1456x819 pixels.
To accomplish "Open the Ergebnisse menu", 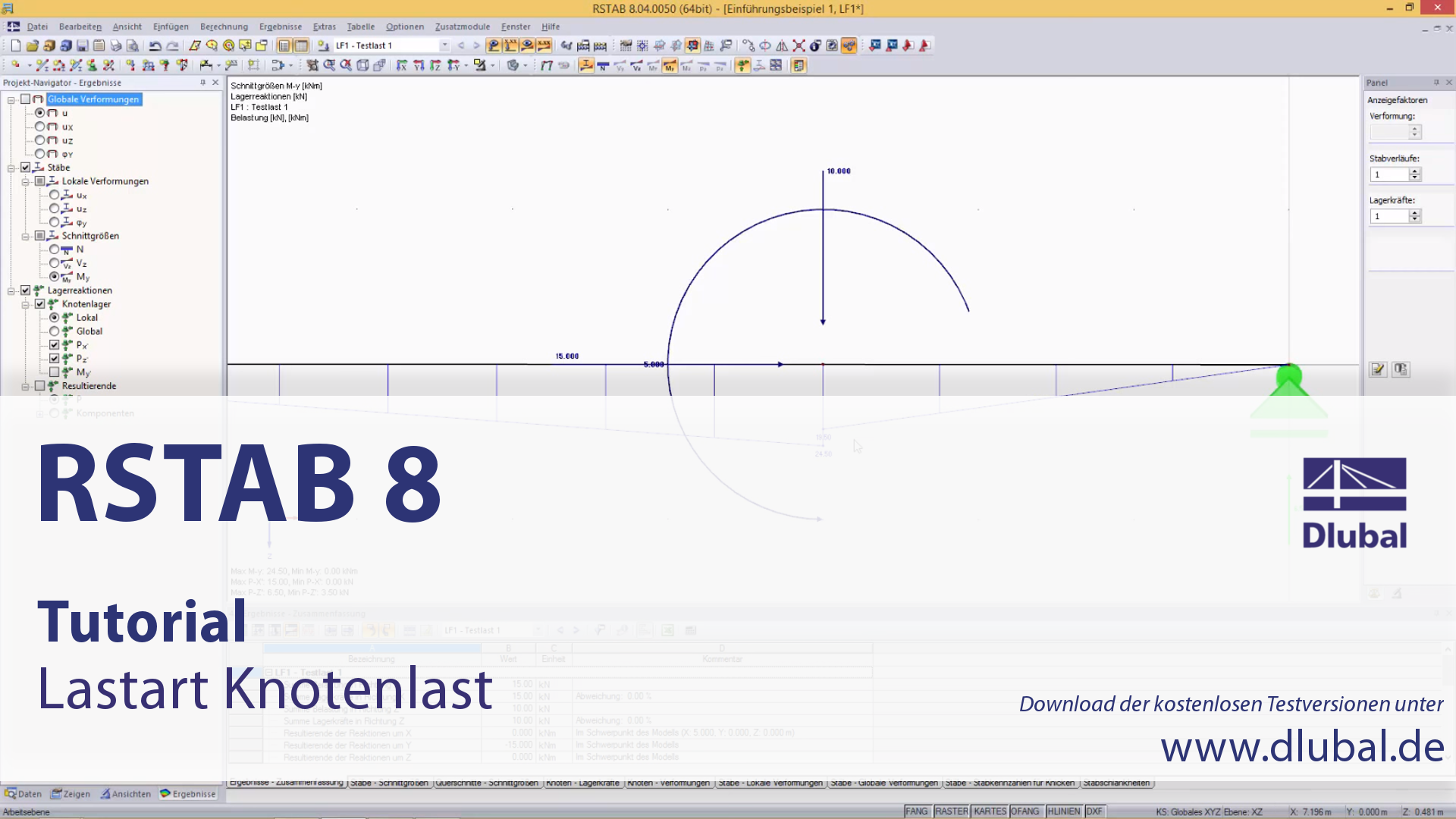I will [281, 27].
